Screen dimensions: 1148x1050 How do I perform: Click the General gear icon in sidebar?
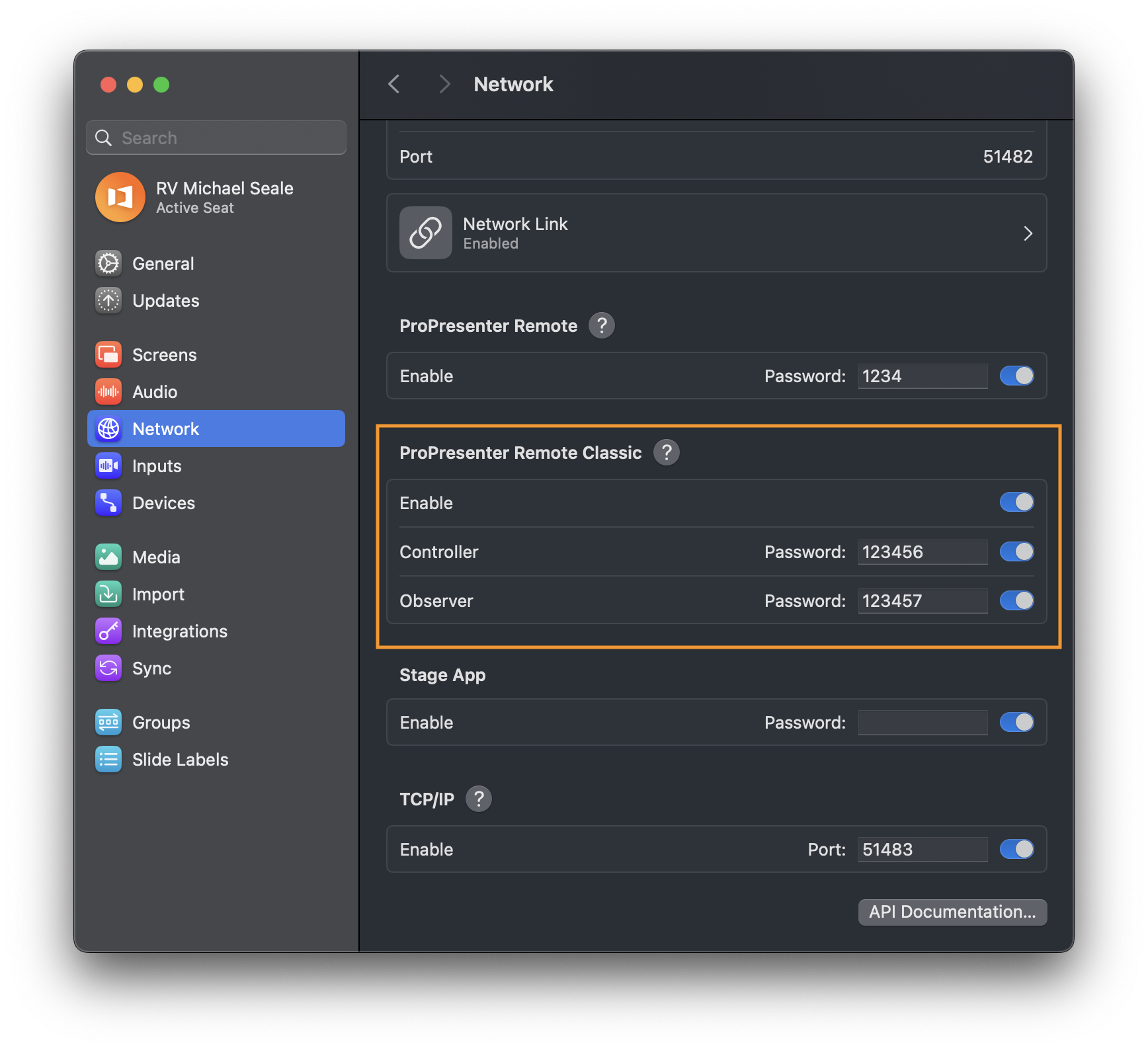coord(108,263)
